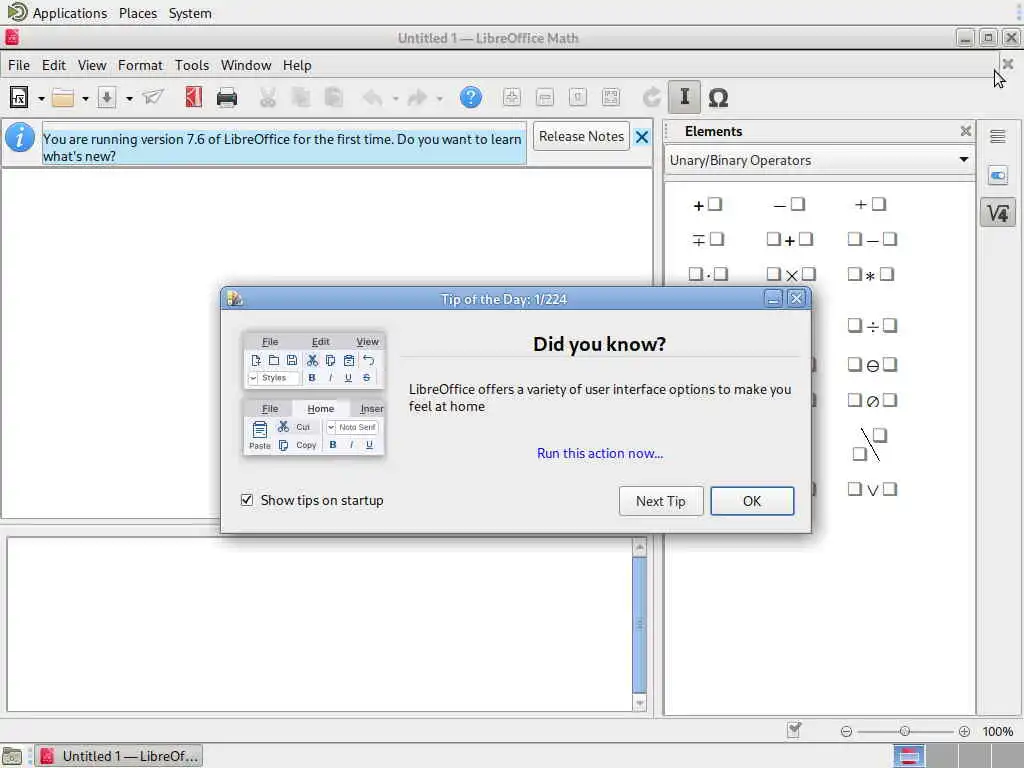The image size is (1024, 768).
Task: Insert the asterisk multiplication element
Action: click(871, 274)
